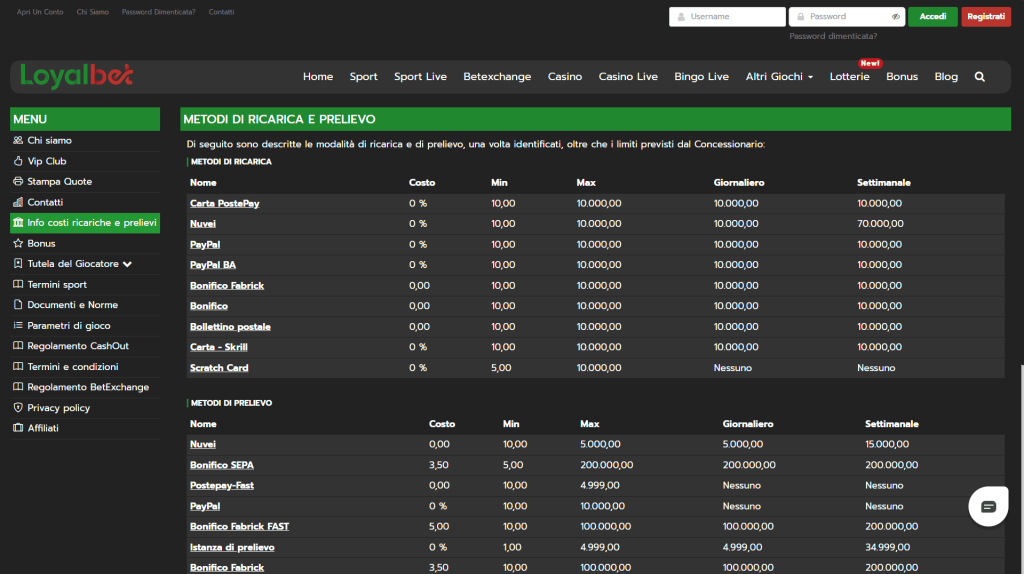This screenshot has width=1024, height=574.
Task: Click the search magnifier icon in navbar
Action: (979, 77)
